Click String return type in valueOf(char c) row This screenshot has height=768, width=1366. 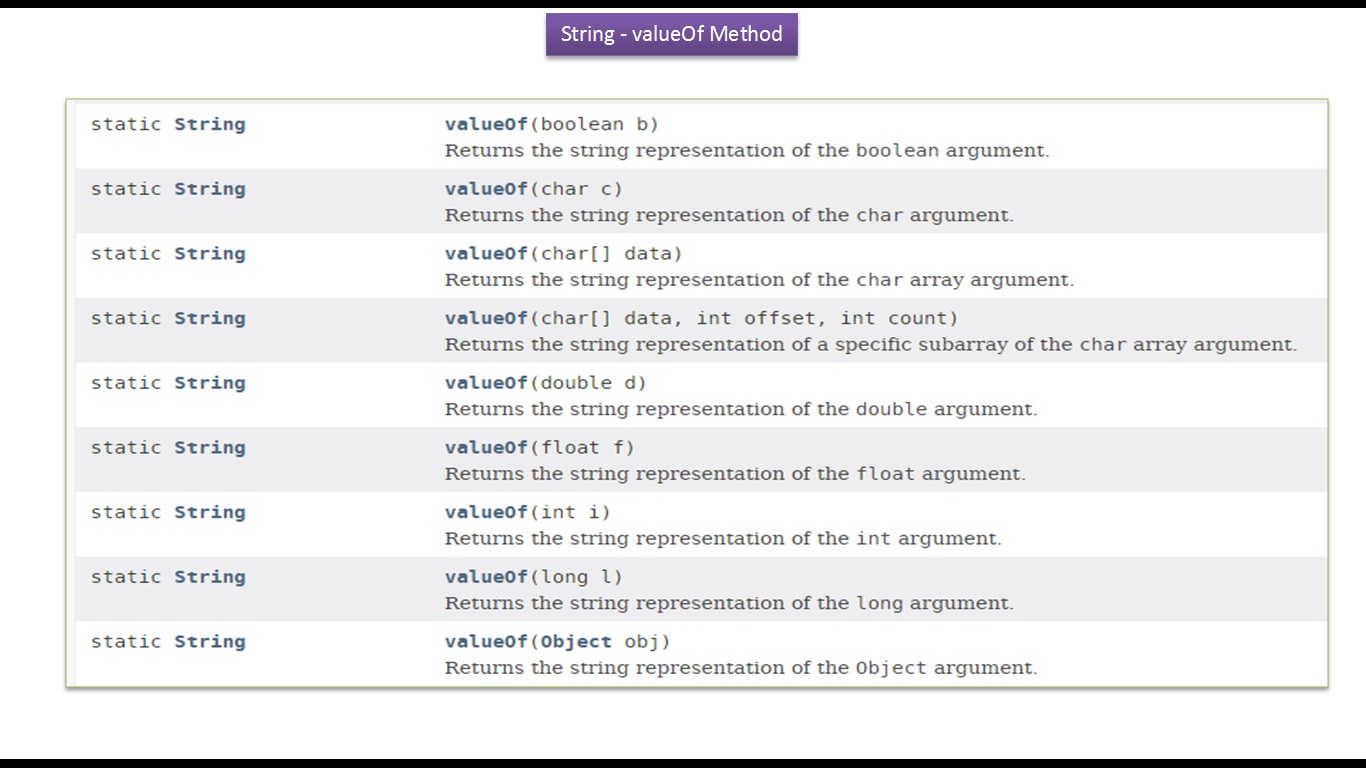210,189
